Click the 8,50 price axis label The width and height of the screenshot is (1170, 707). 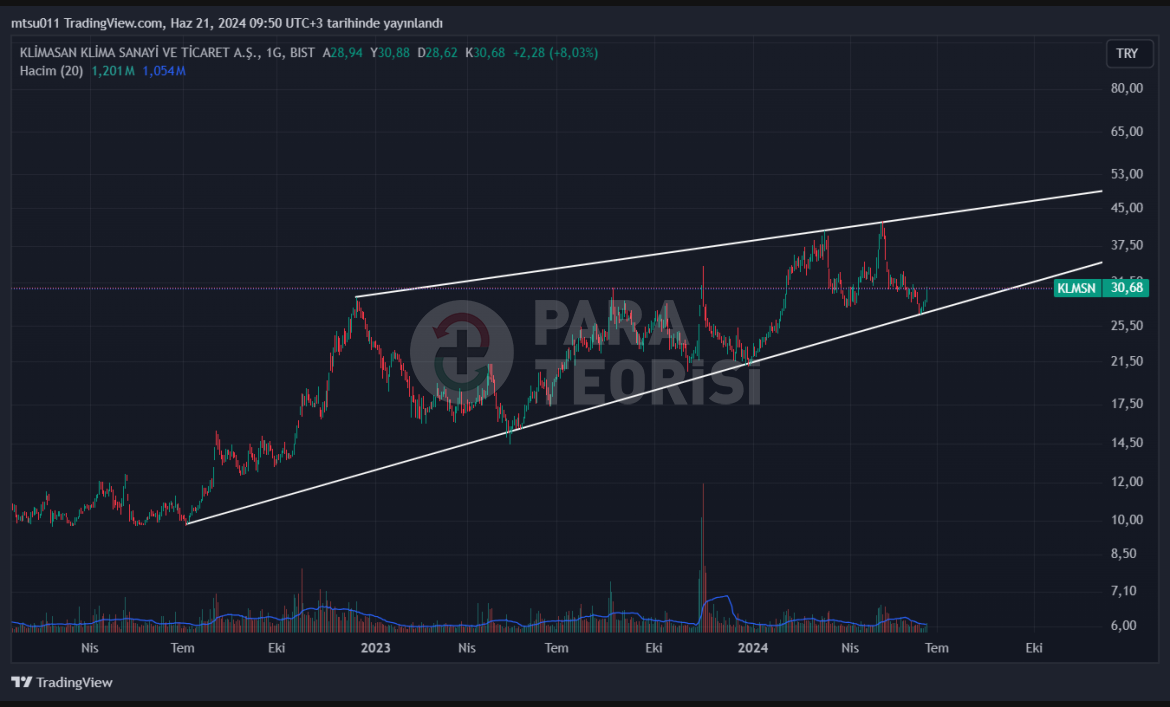click(1124, 553)
